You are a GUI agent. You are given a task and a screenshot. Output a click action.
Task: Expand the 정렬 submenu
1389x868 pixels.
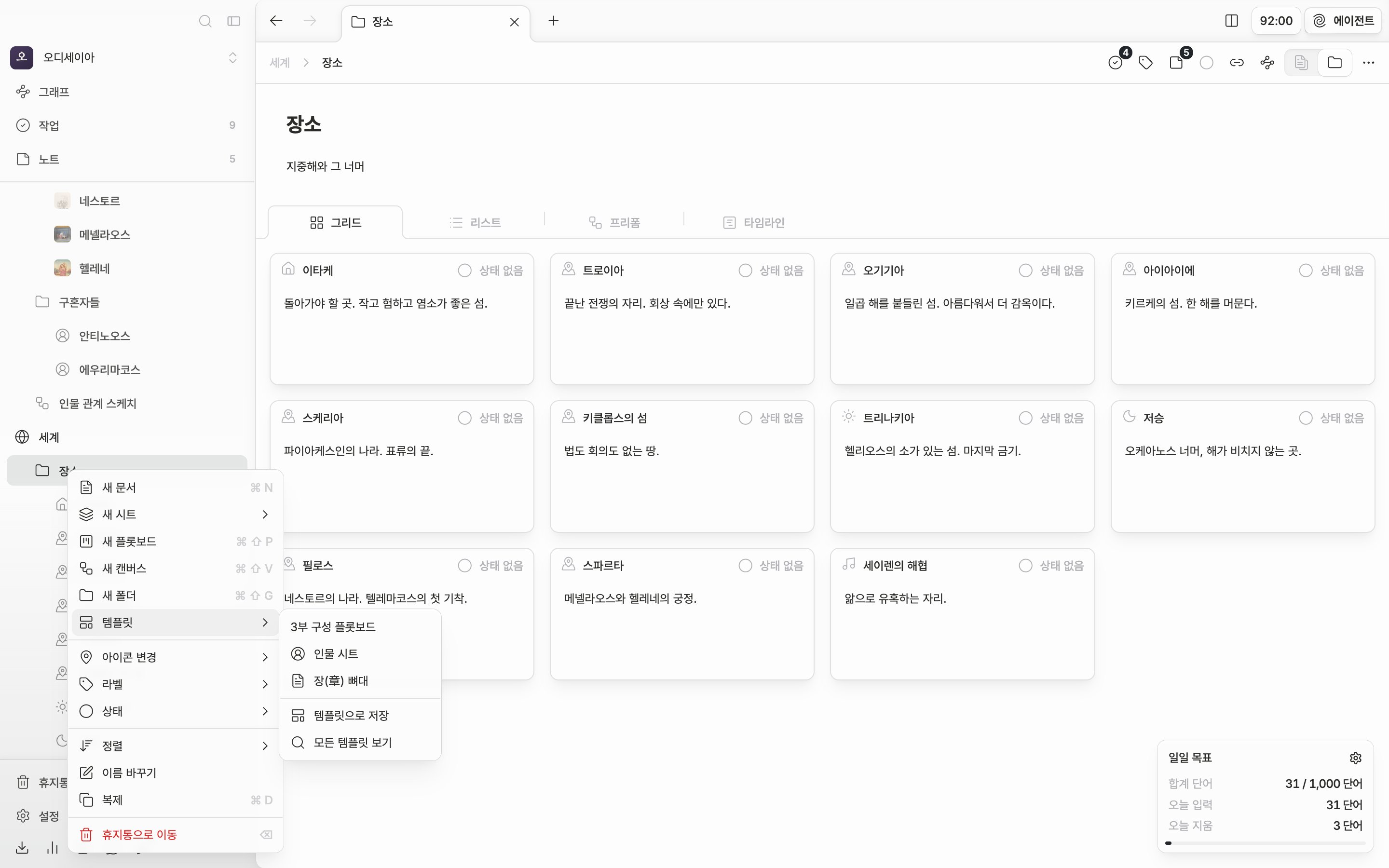point(176,745)
